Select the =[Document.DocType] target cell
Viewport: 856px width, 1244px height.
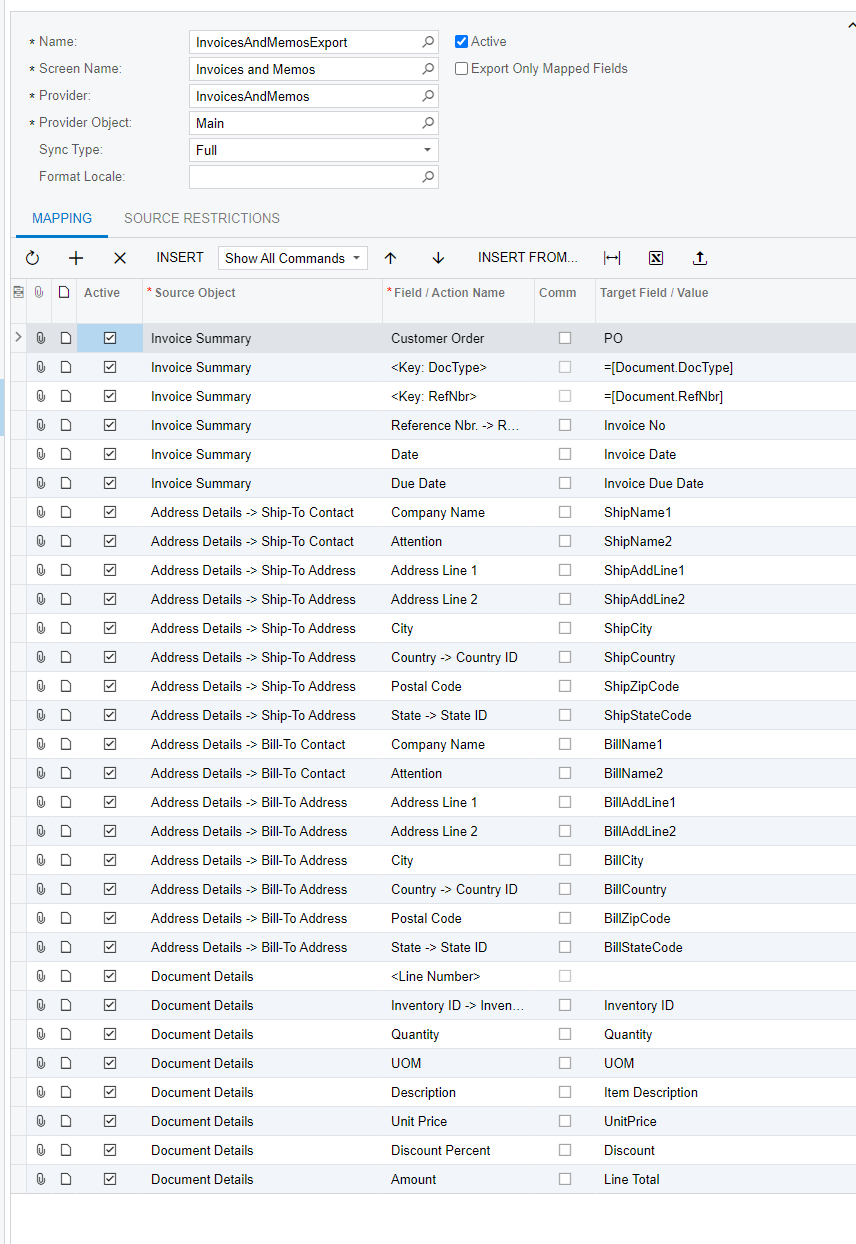pyautogui.click(x=726, y=367)
